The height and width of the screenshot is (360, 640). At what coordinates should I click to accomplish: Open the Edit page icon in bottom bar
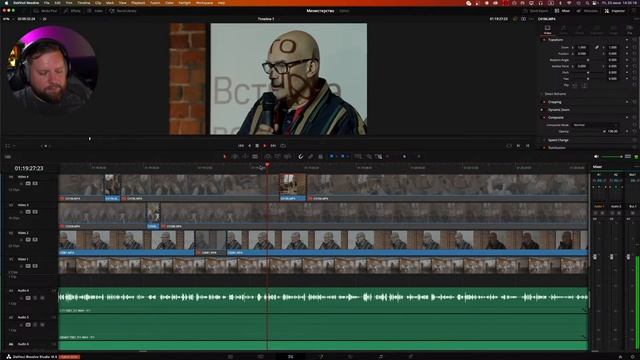(291, 357)
